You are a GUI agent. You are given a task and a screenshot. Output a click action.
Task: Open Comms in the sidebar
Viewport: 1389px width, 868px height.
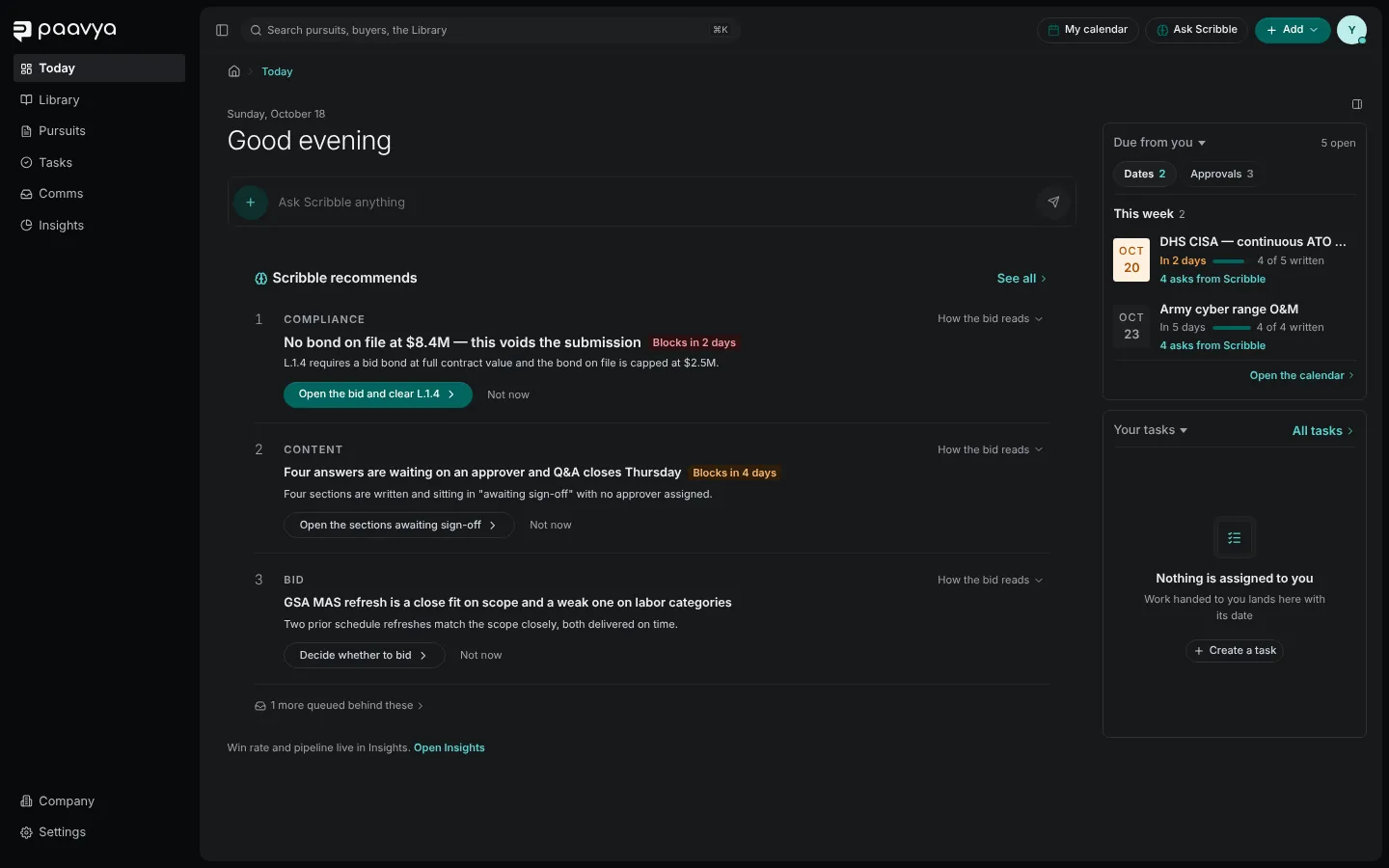(99, 194)
